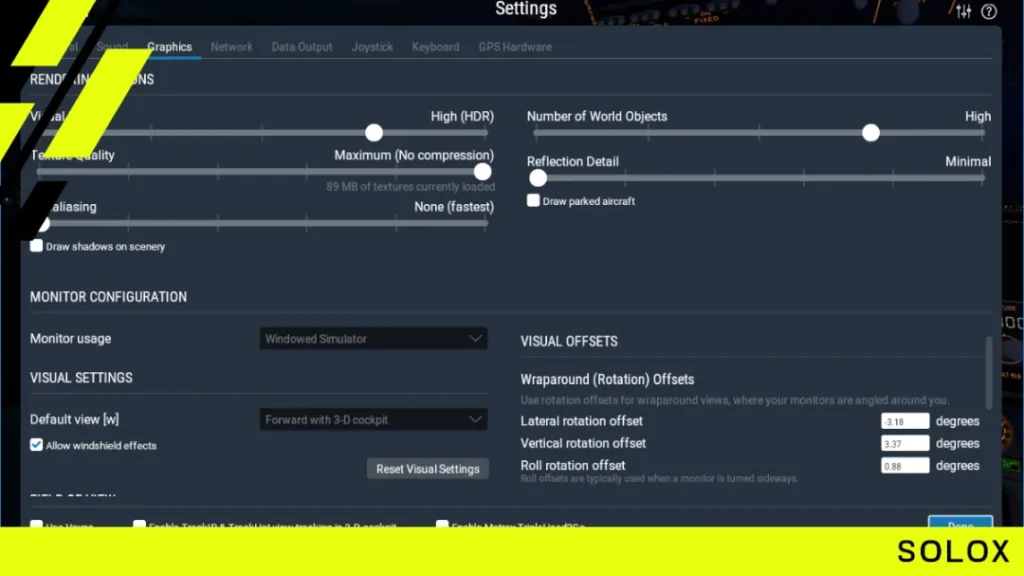Enable Draw parked aircraft checkbox
The width and height of the screenshot is (1024, 576).
coord(534,200)
